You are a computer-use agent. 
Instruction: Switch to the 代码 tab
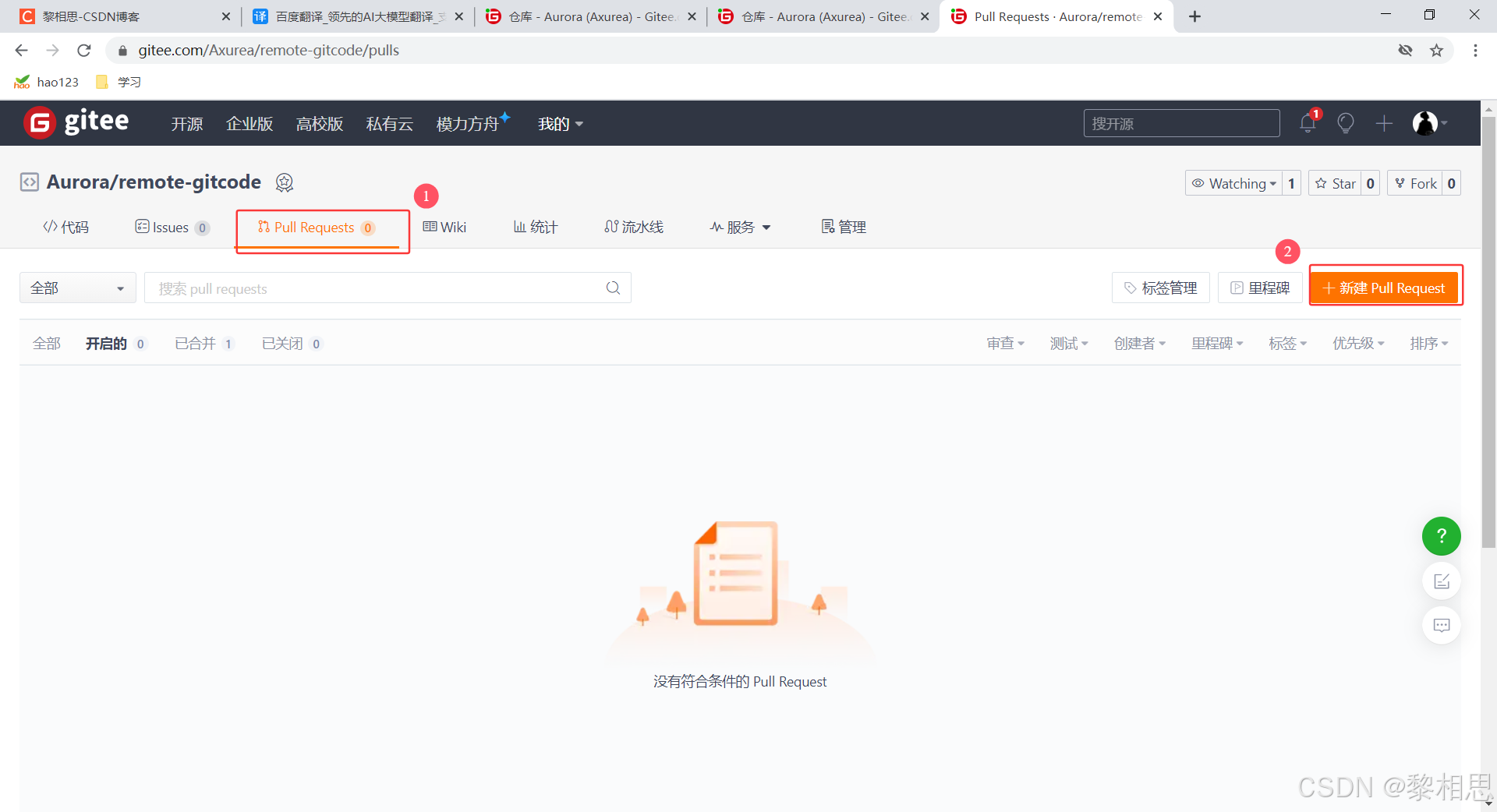coord(66,228)
